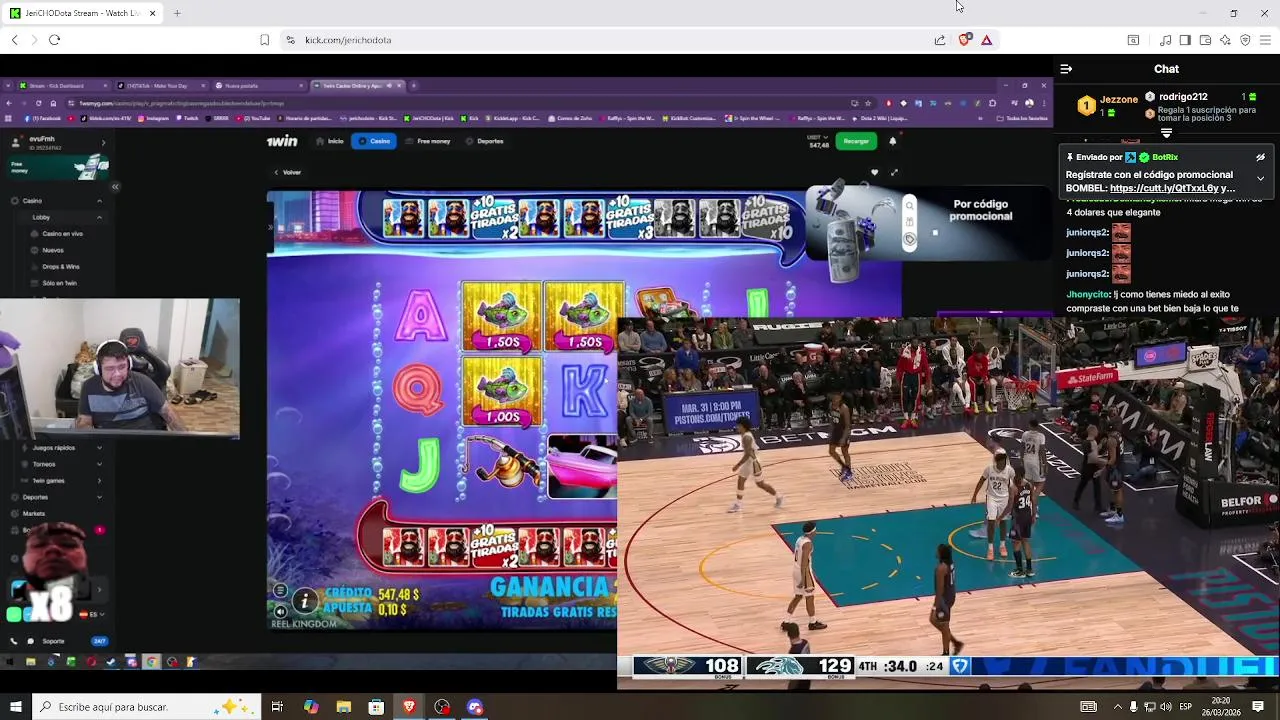Open the 1win Free money nav item
This screenshot has height=720, width=1280.
point(428,141)
